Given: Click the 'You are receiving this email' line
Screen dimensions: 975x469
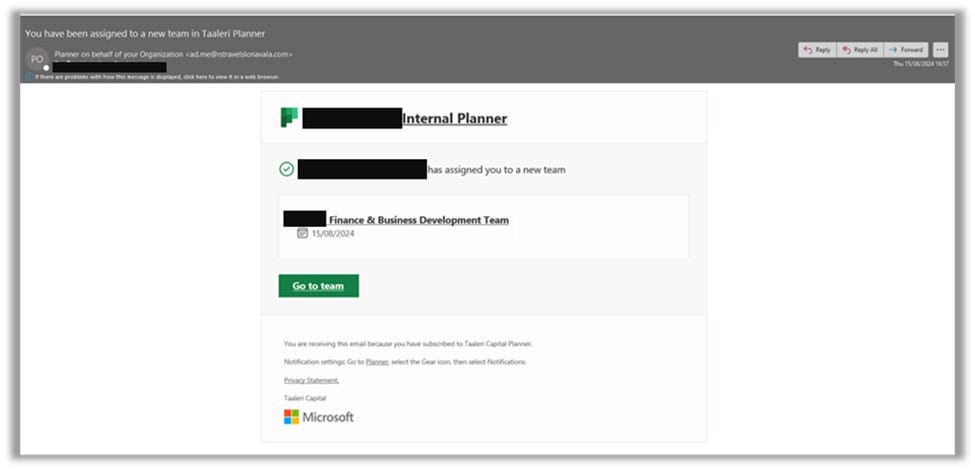Looking at the screenshot, I should tap(408, 343).
